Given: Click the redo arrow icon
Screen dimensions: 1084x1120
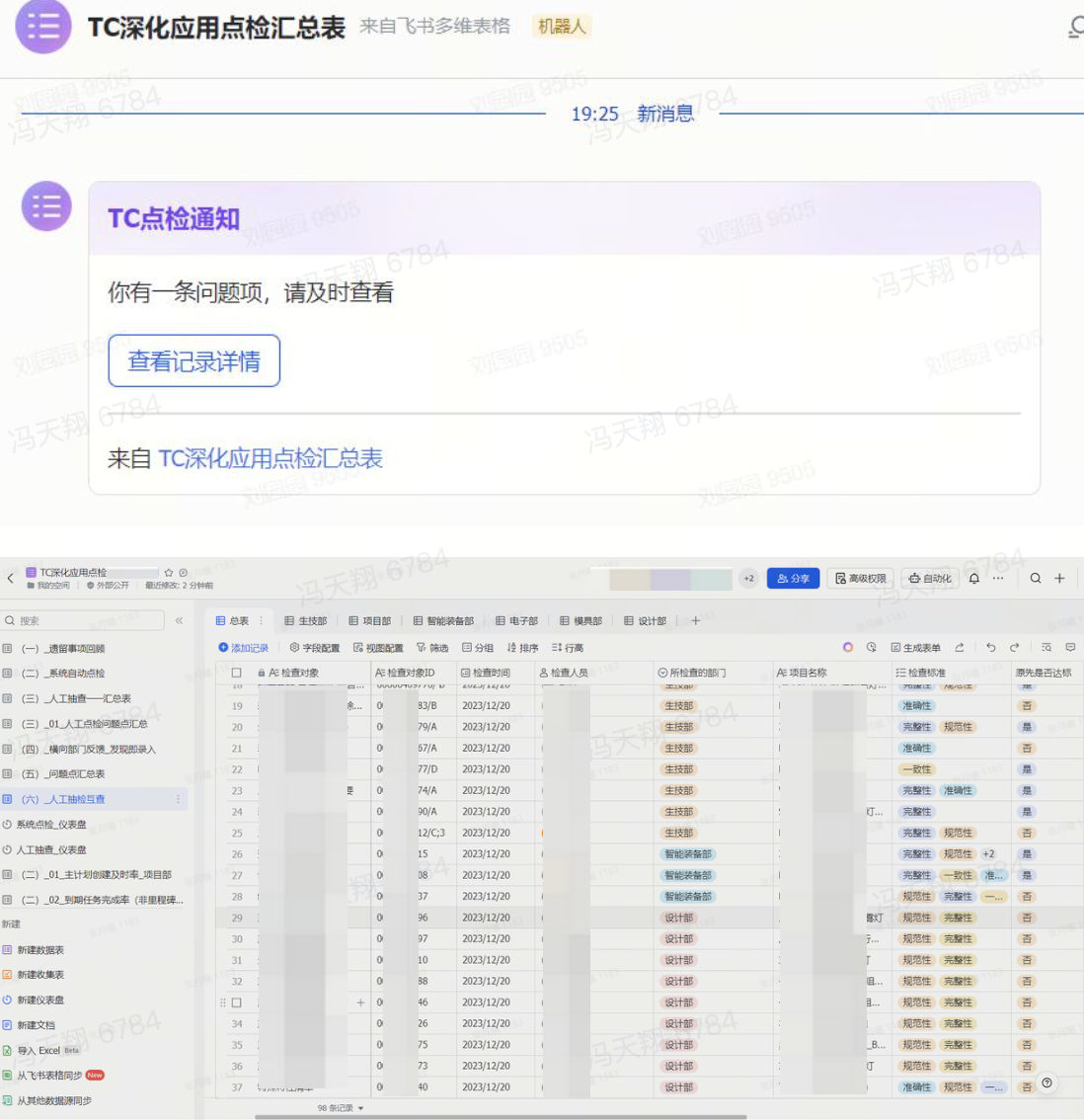Looking at the screenshot, I should 1014,648.
